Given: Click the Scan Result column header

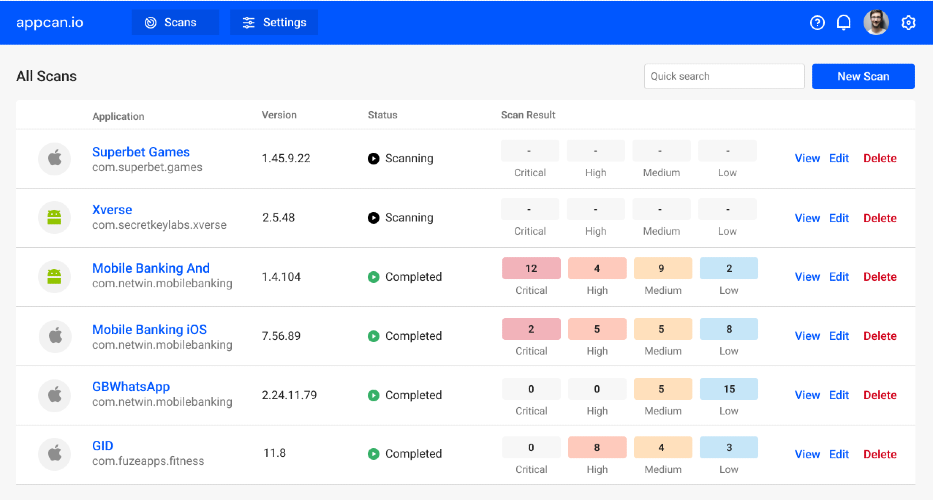Looking at the screenshot, I should (528, 115).
